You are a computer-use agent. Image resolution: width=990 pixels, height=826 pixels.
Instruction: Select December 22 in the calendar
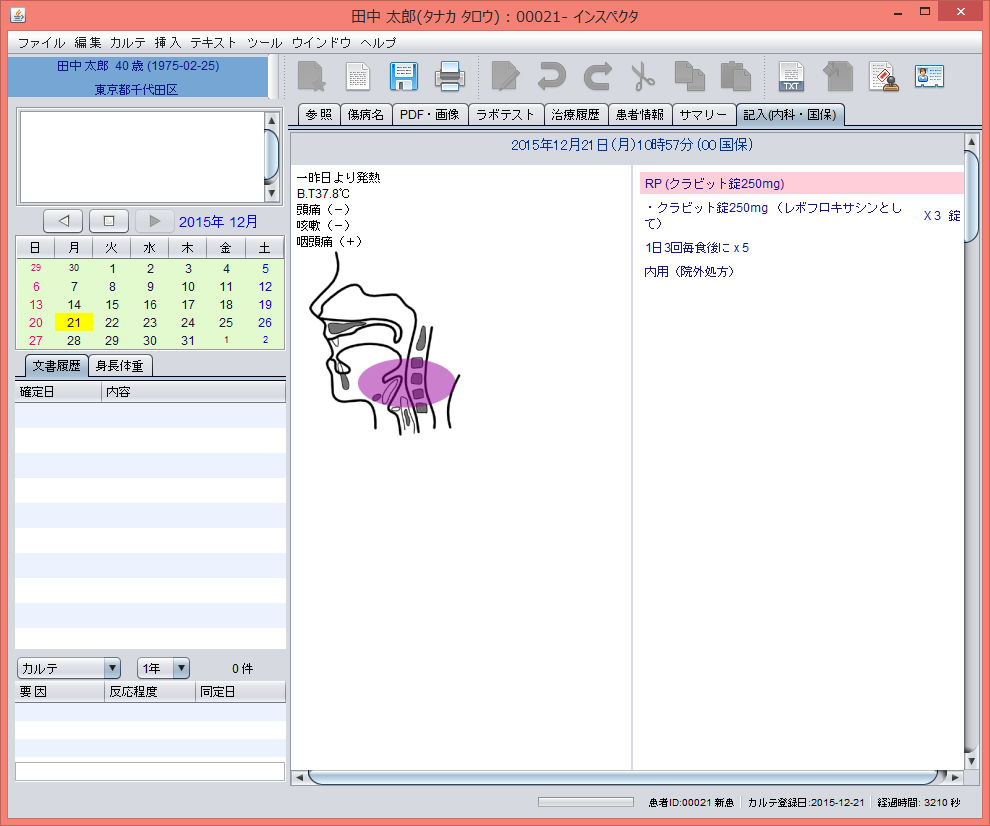coord(112,322)
